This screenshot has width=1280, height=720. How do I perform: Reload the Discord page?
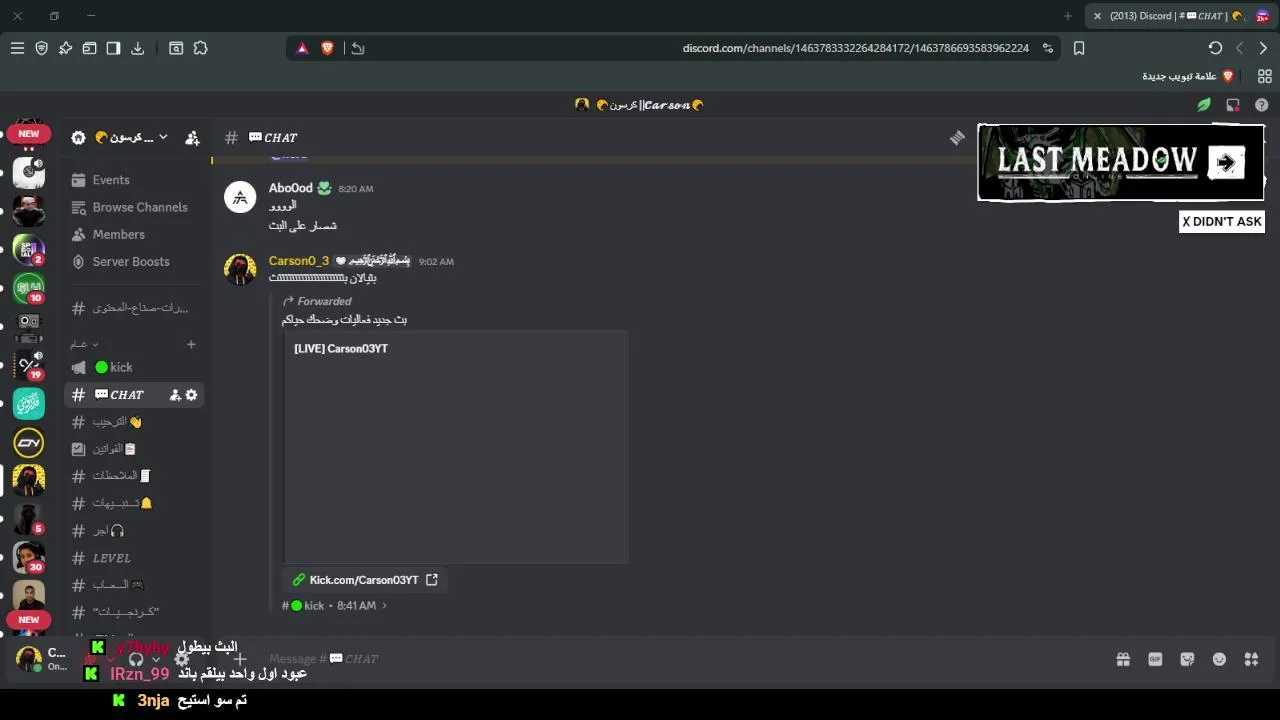coord(1215,48)
